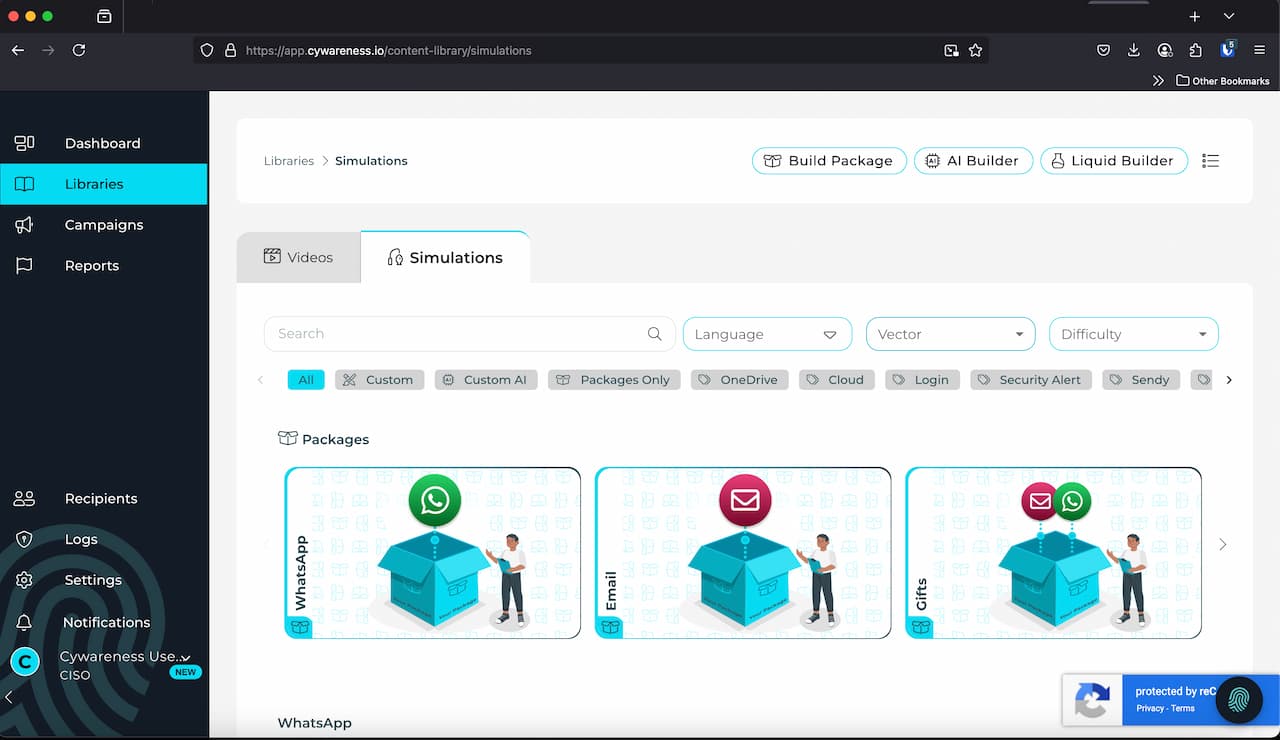Screen dimensions: 1280x740
Task: Open the Gifts package card
Action: pyautogui.click(x=1053, y=553)
